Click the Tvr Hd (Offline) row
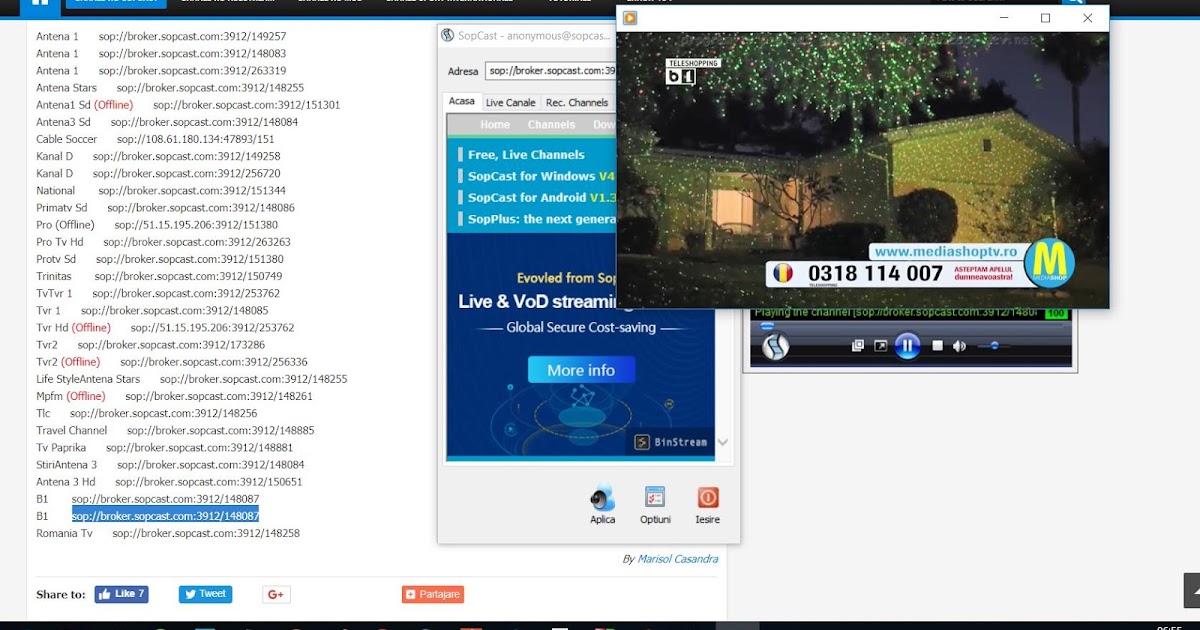The width and height of the screenshot is (1200, 630). coord(165,328)
